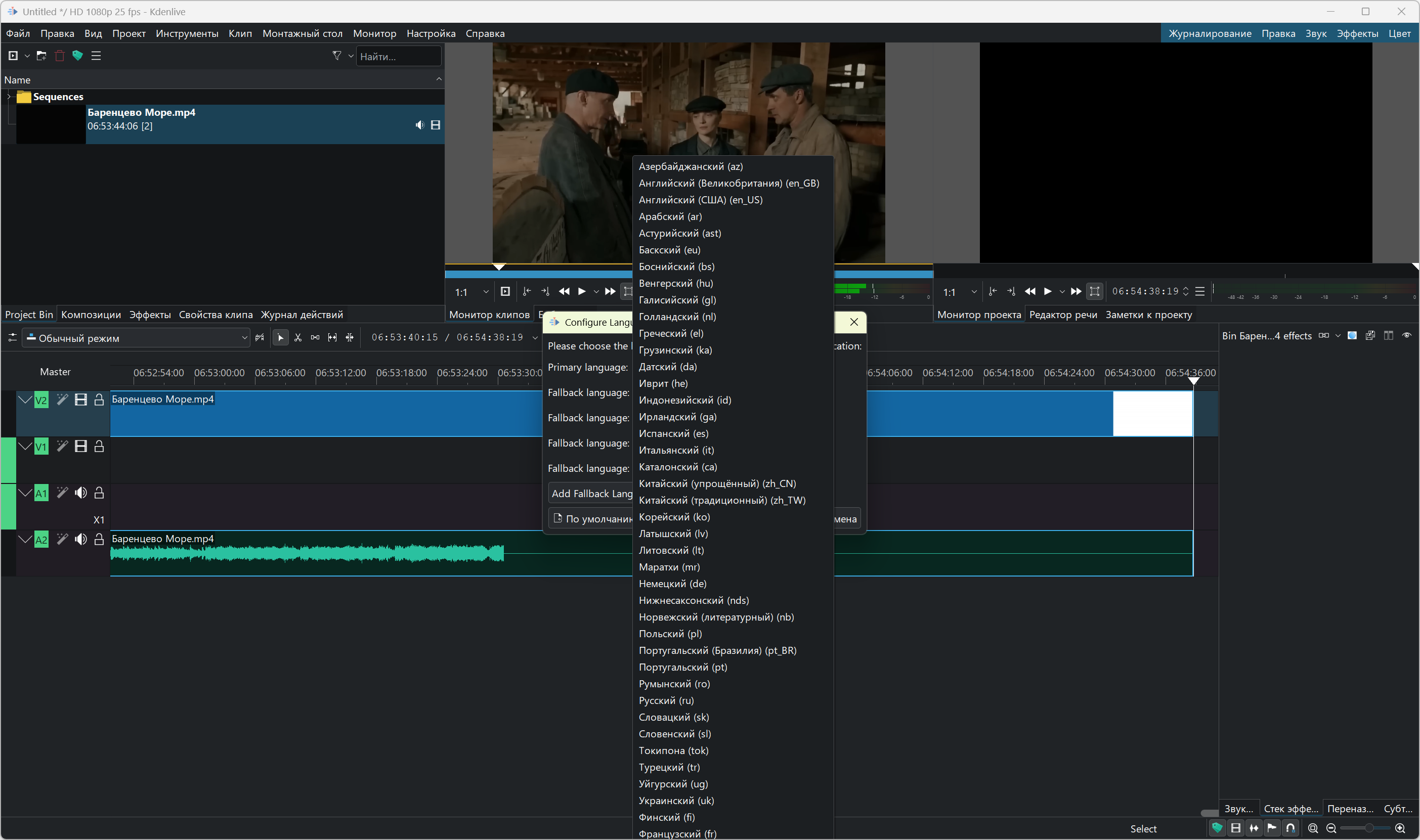The image size is (1420, 840).
Task: Toggle snapping with the magnet icon
Action: click(1290, 828)
